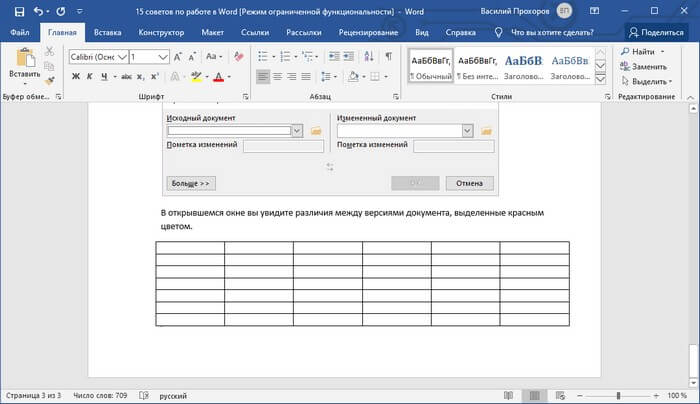Click the zoom in plus button
The height and width of the screenshot is (404, 700).
point(656,396)
